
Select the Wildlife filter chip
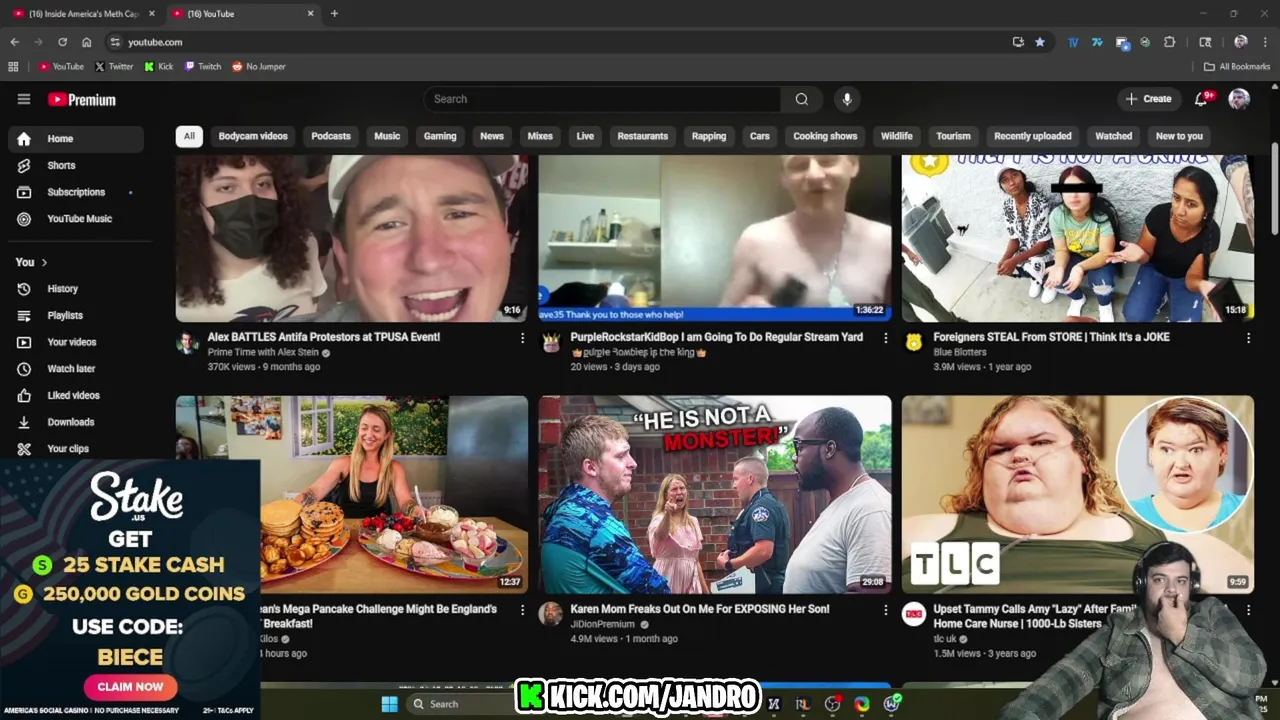897,136
